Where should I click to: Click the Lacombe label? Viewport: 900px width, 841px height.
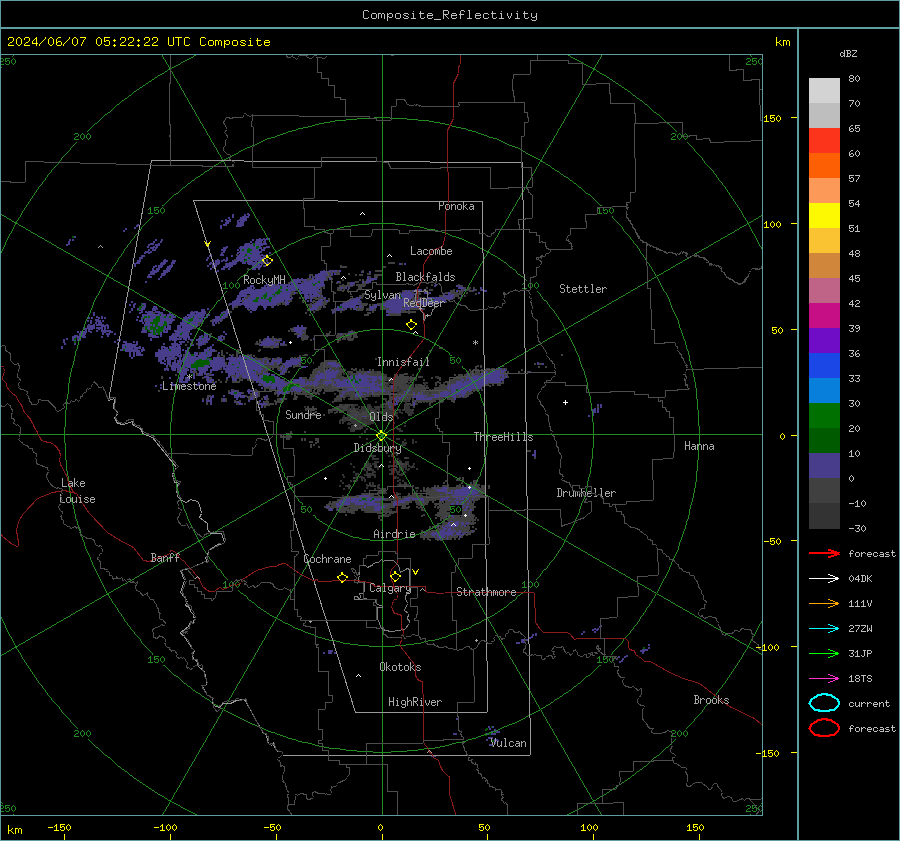point(431,251)
